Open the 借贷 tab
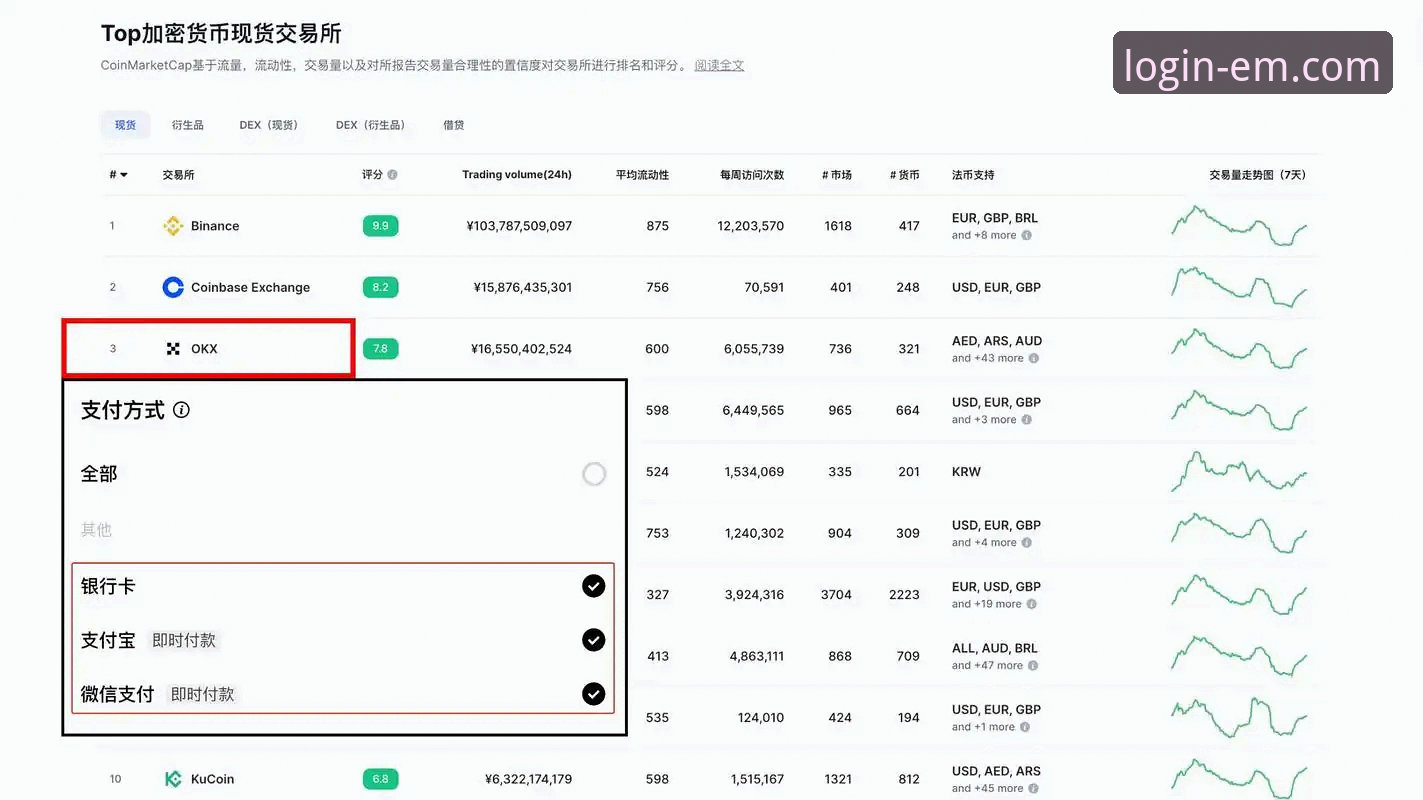 (453, 125)
